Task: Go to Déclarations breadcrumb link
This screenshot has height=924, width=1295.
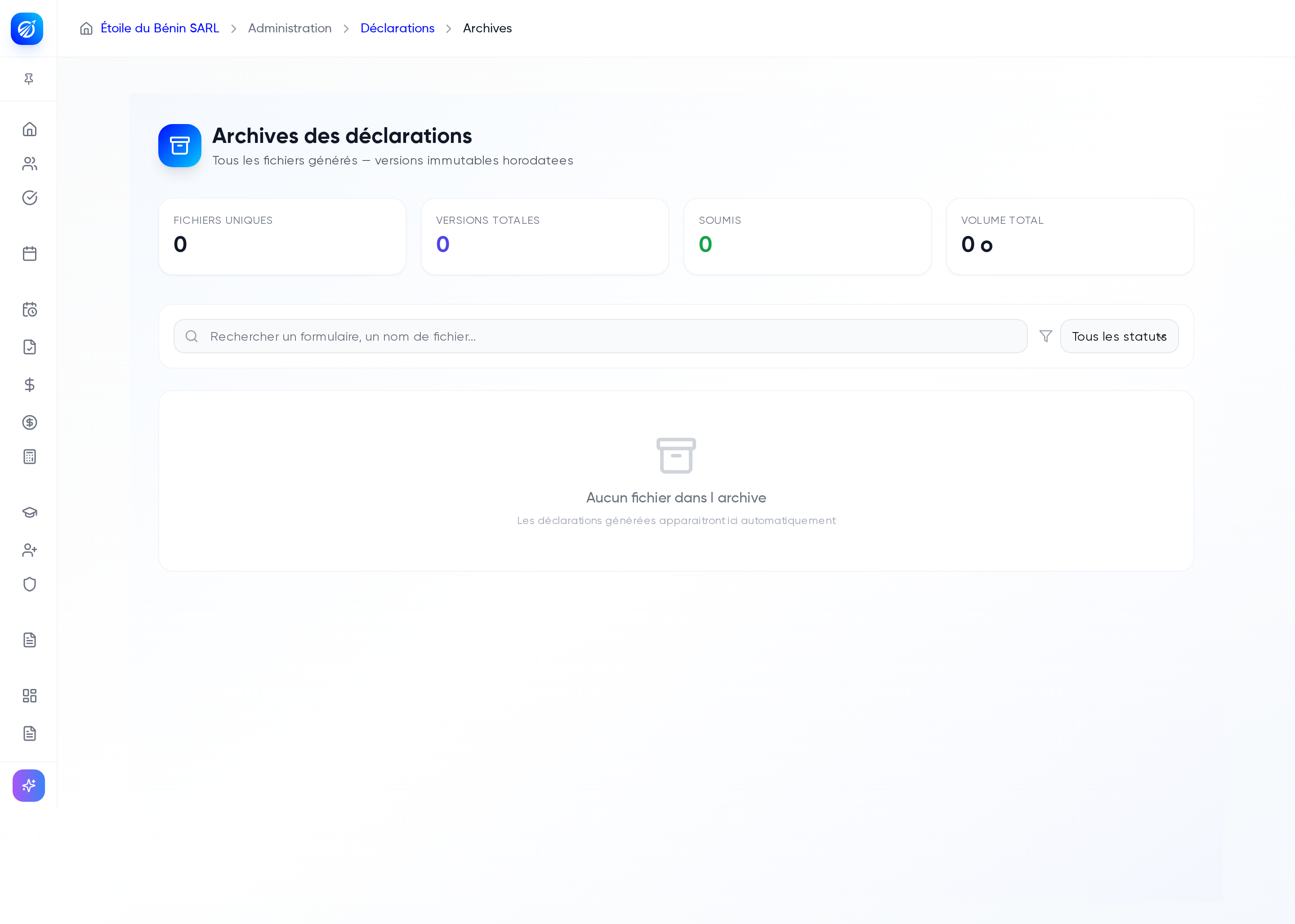Action: tap(397, 28)
